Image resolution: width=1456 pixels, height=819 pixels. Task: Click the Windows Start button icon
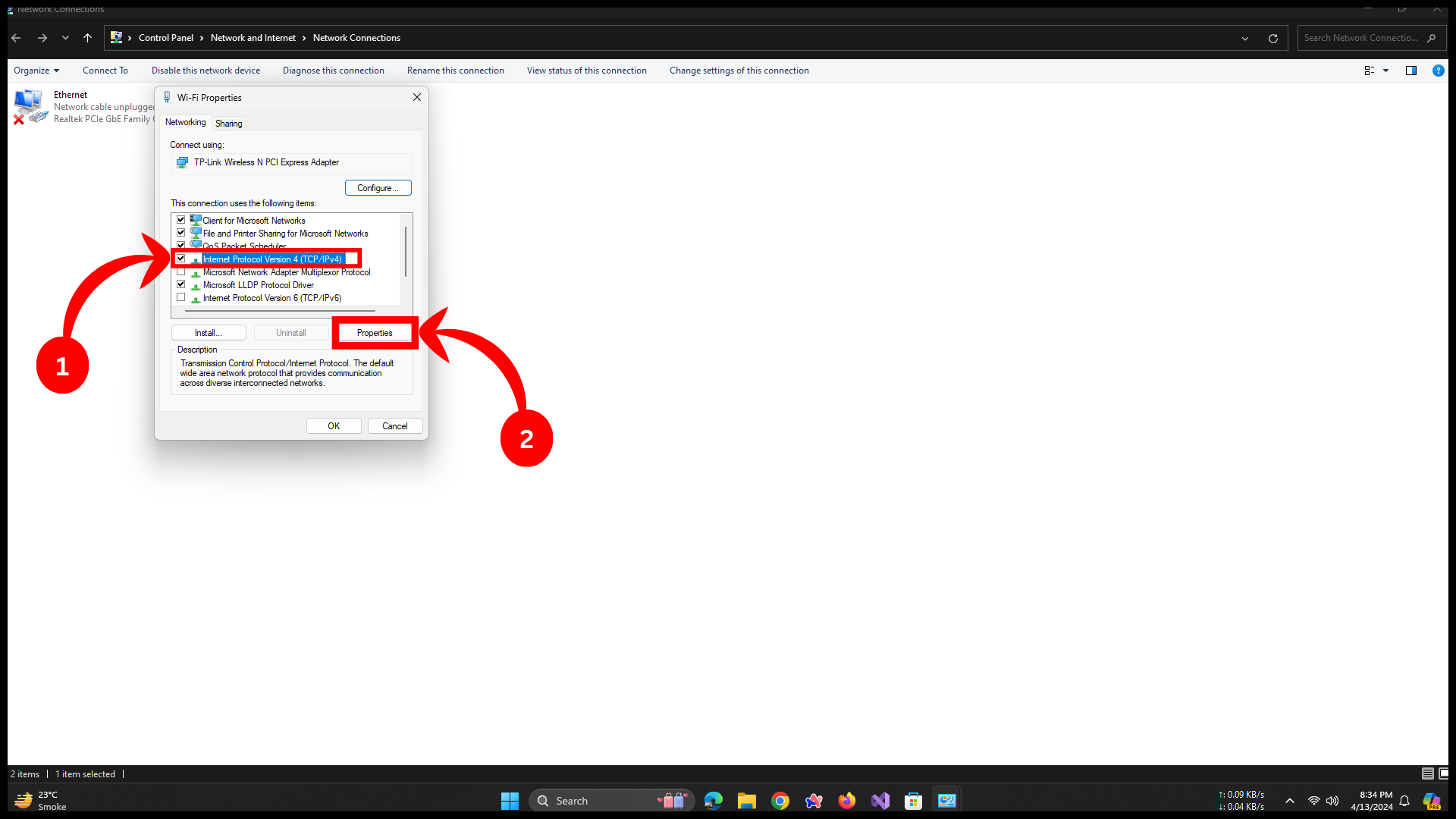(x=510, y=801)
